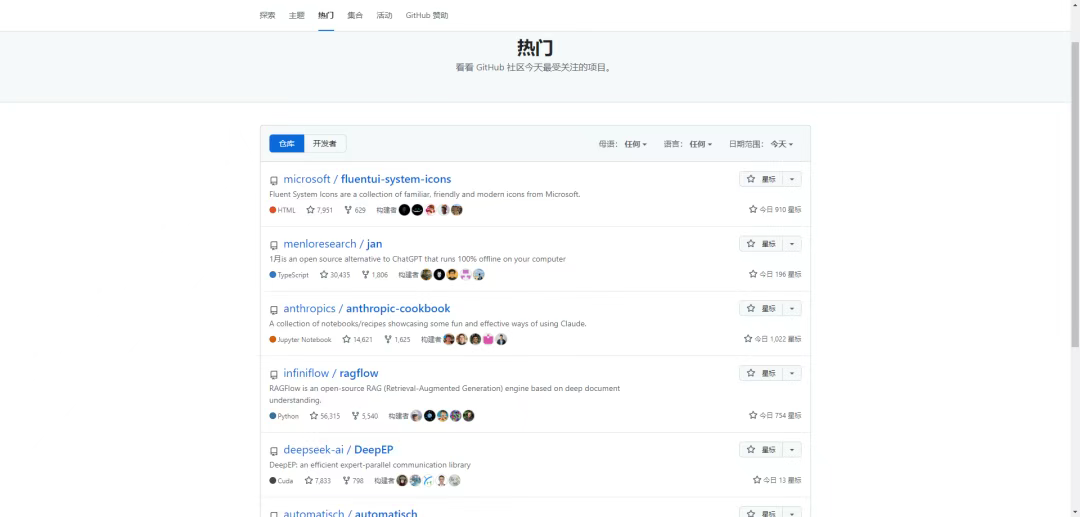
Task: Click pink contributor avatar of anthropic-cookbook
Action: click(488, 339)
